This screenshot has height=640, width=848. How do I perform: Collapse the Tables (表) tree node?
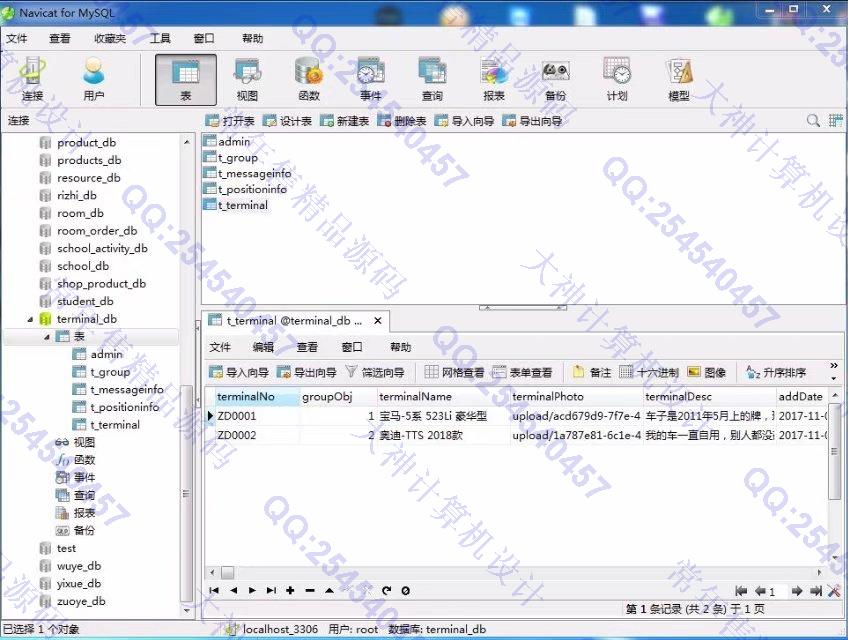(x=47, y=337)
